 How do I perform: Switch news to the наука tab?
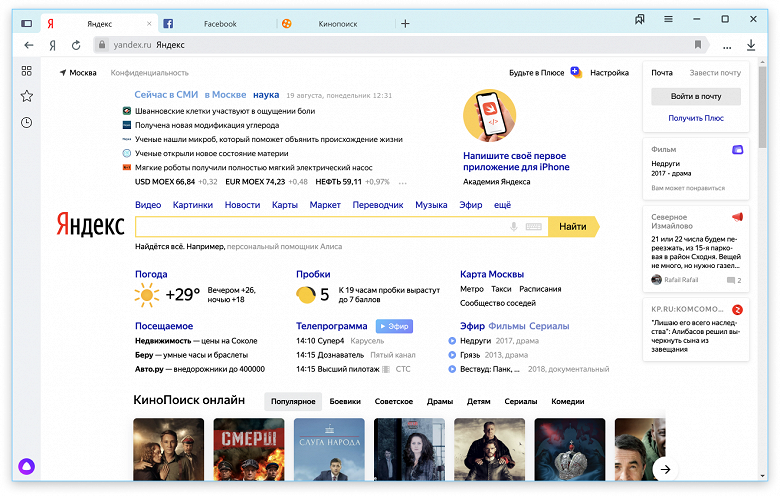pyautogui.click(x=266, y=95)
